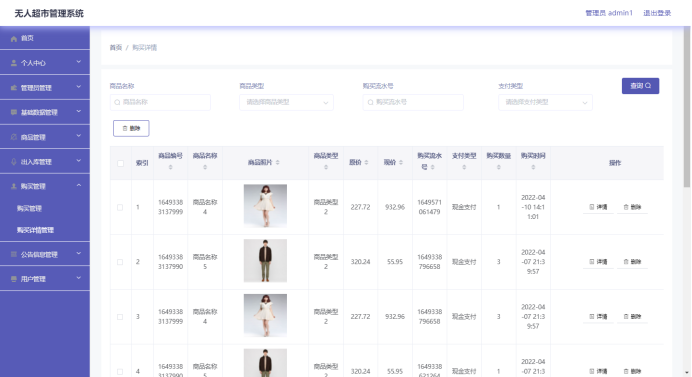Click the 无人超市管理系统 title

[x=49, y=13]
